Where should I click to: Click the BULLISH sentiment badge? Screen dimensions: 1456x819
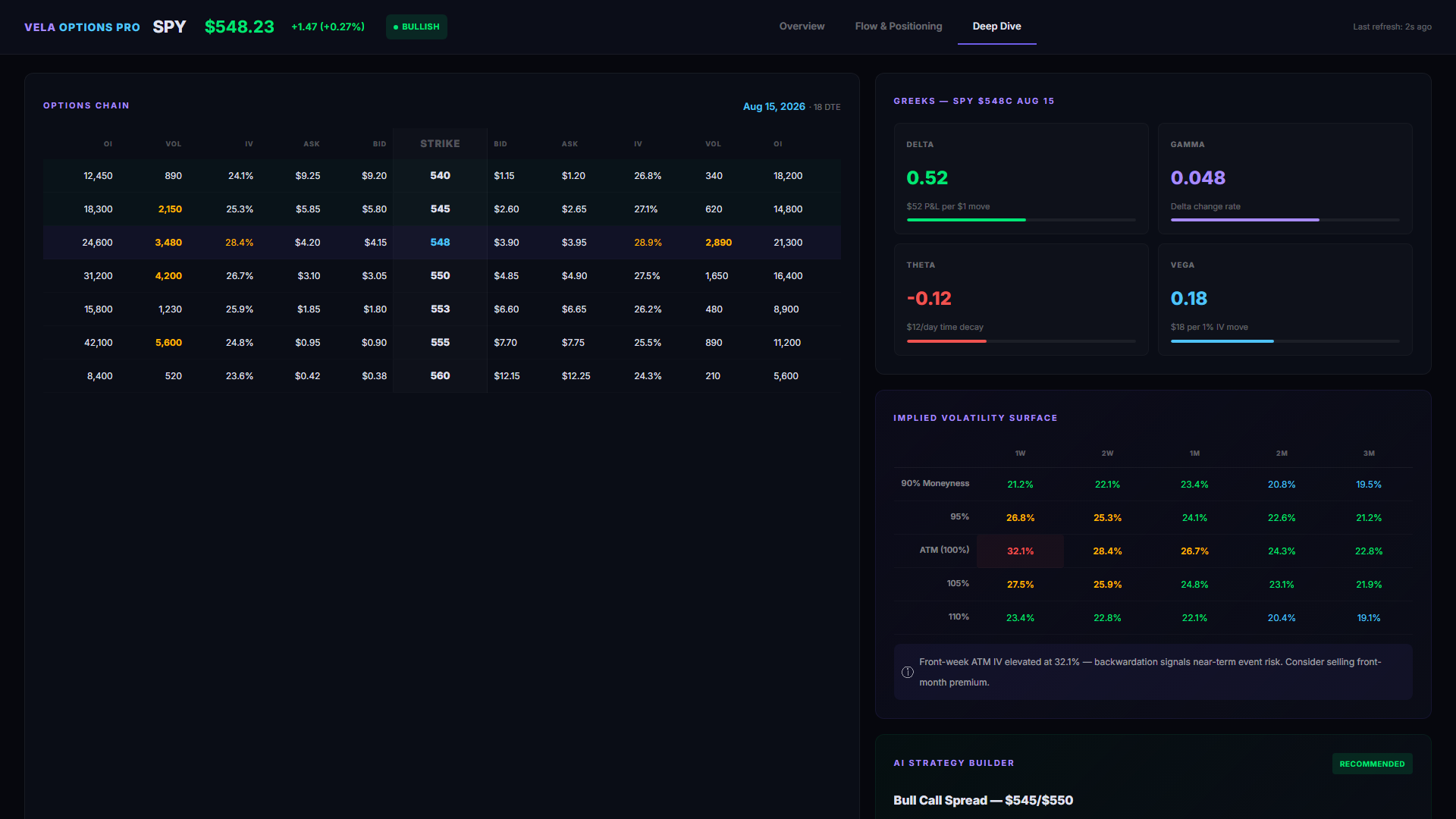[x=416, y=27]
